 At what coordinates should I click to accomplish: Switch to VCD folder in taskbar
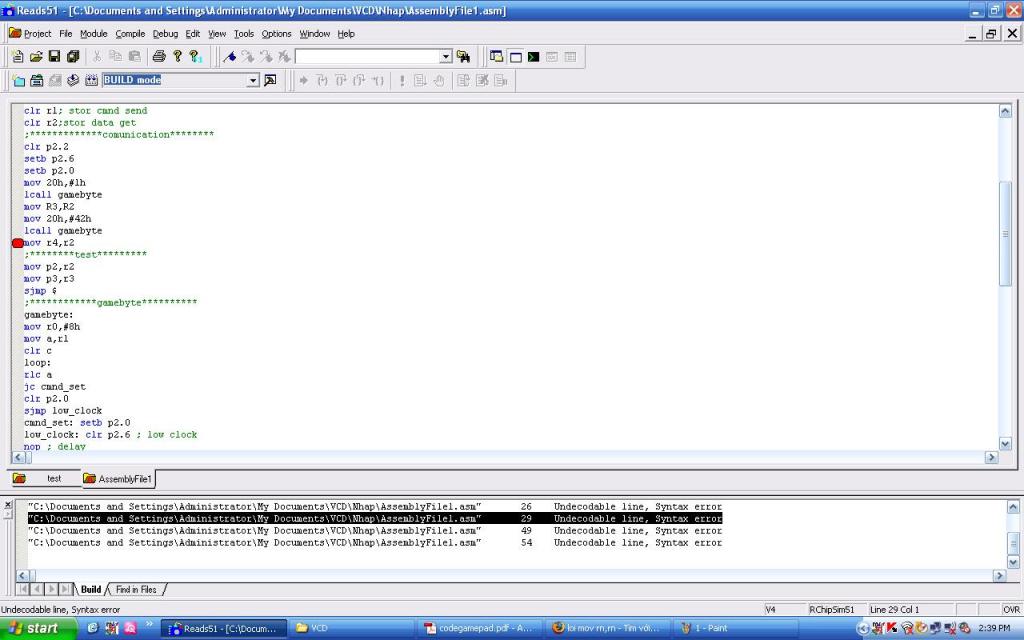(349, 628)
